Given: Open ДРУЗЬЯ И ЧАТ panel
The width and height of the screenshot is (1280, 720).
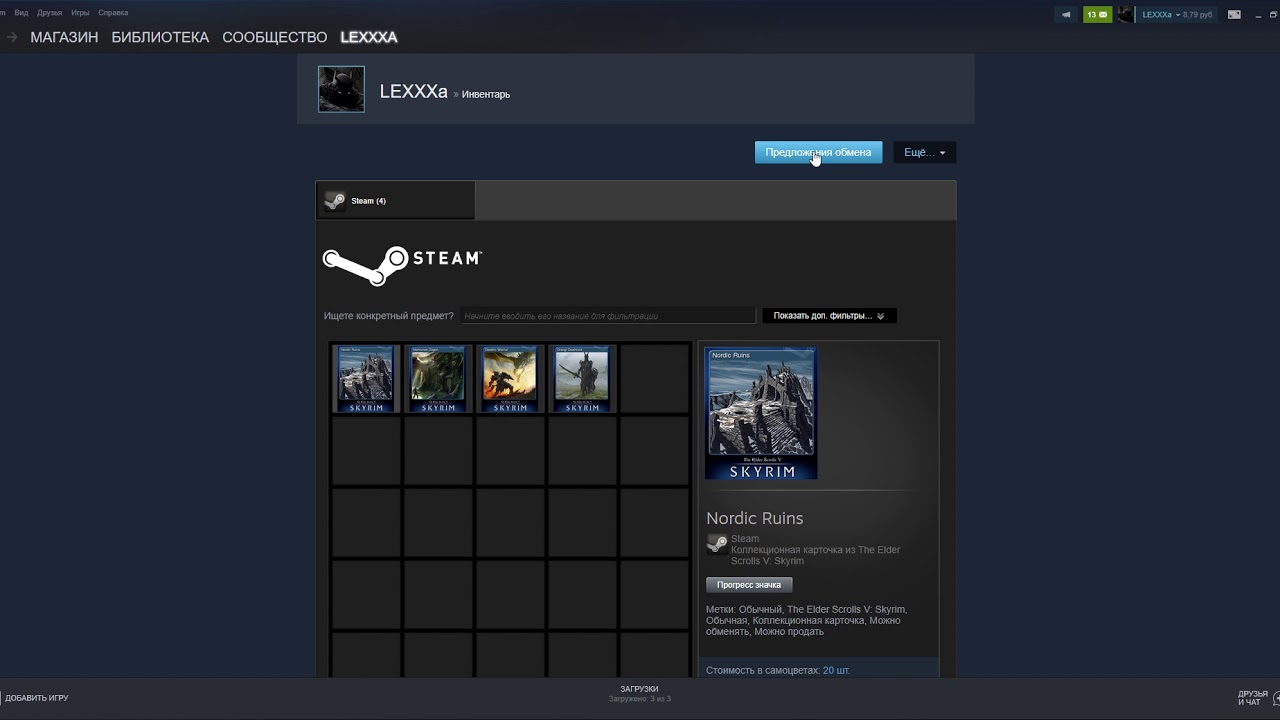Looking at the screenshot, I should 1255,697.
